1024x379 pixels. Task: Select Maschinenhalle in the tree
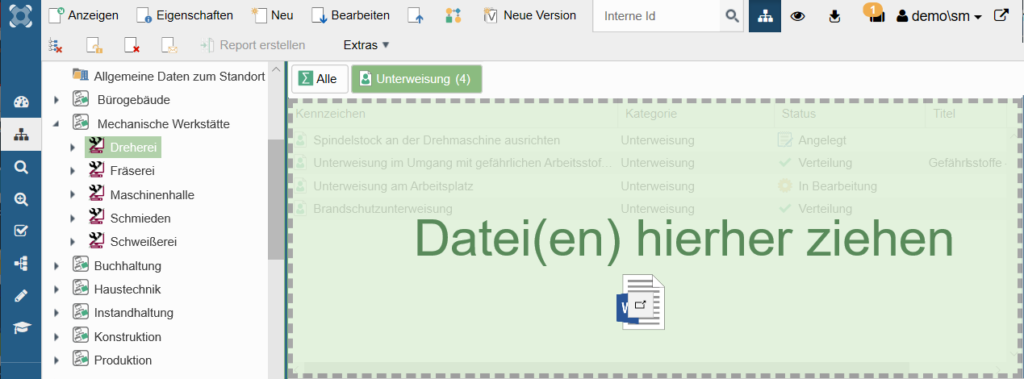tap(152, 195)
